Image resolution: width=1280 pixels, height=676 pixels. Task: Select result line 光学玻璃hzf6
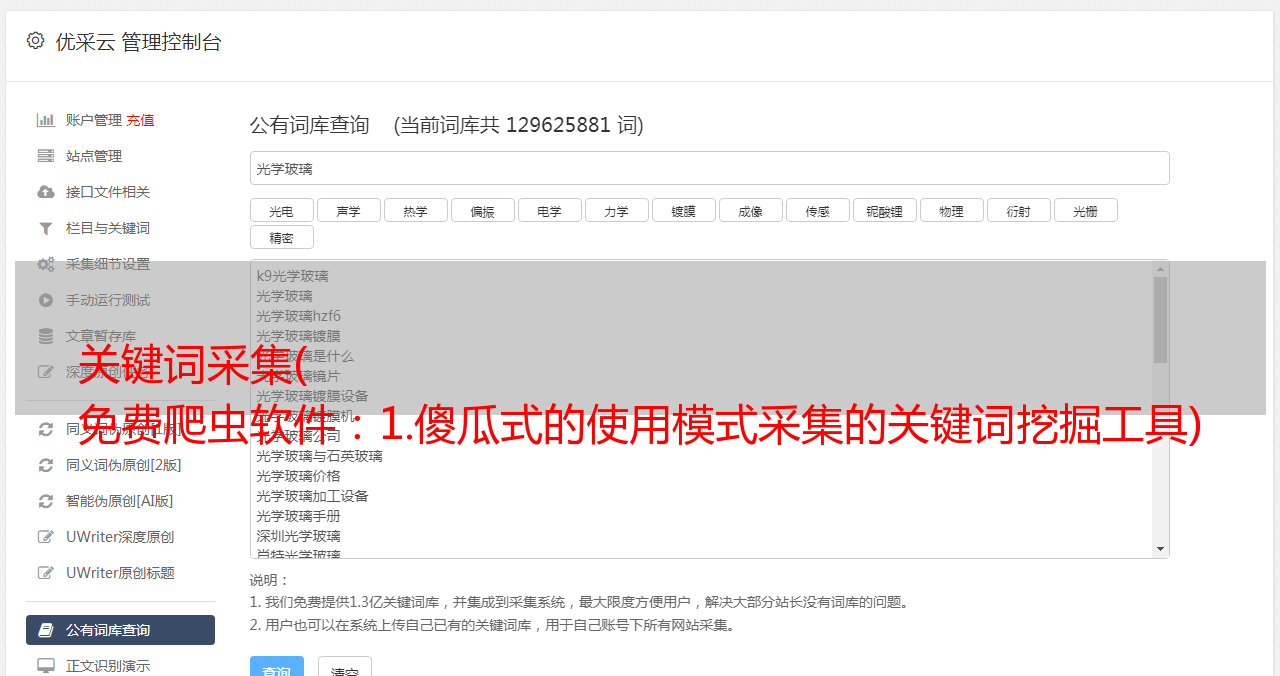[298, 316]
